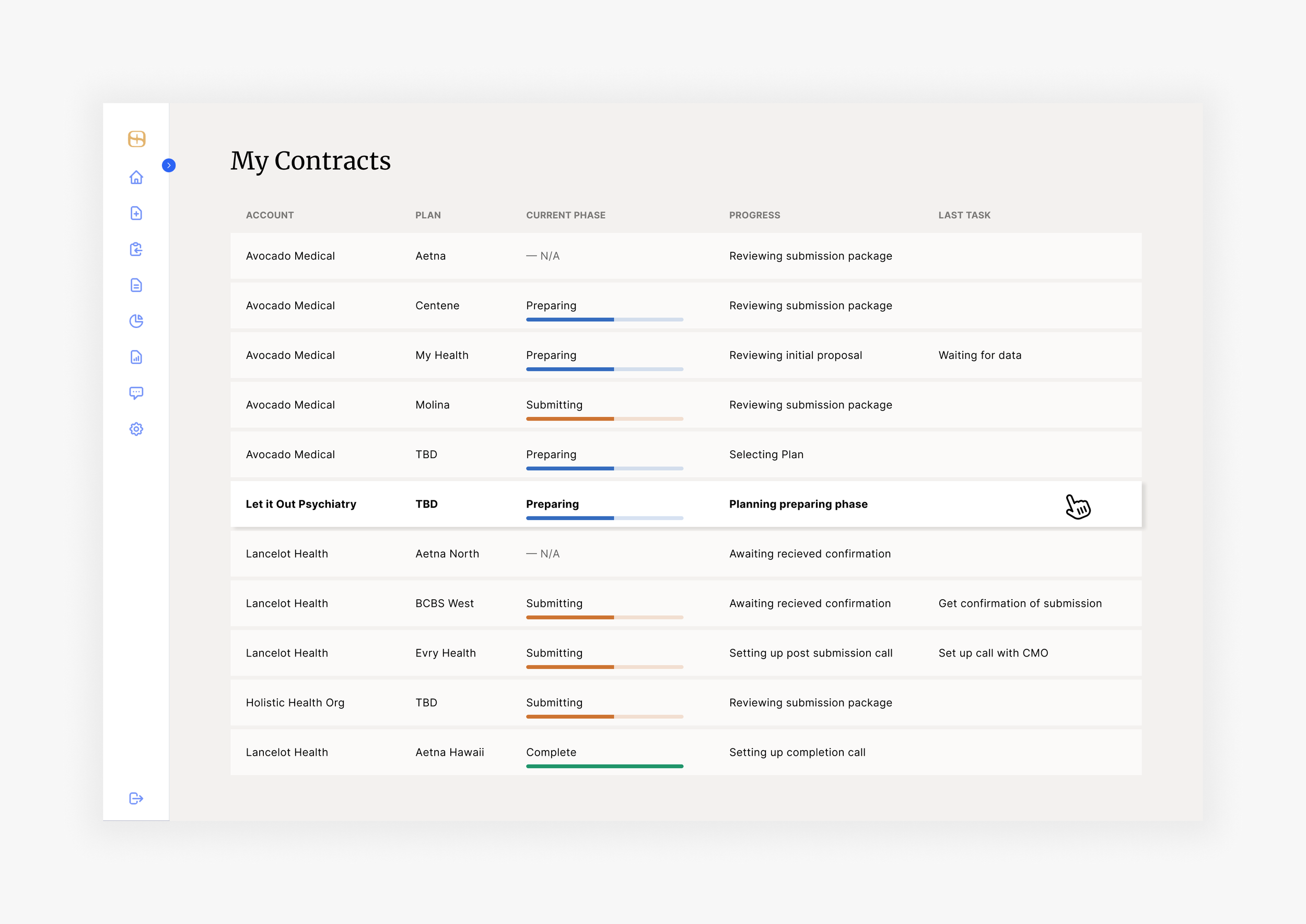Click the clipboard import icon
The width and height of the screenshot is (1306, 924).
136,249
